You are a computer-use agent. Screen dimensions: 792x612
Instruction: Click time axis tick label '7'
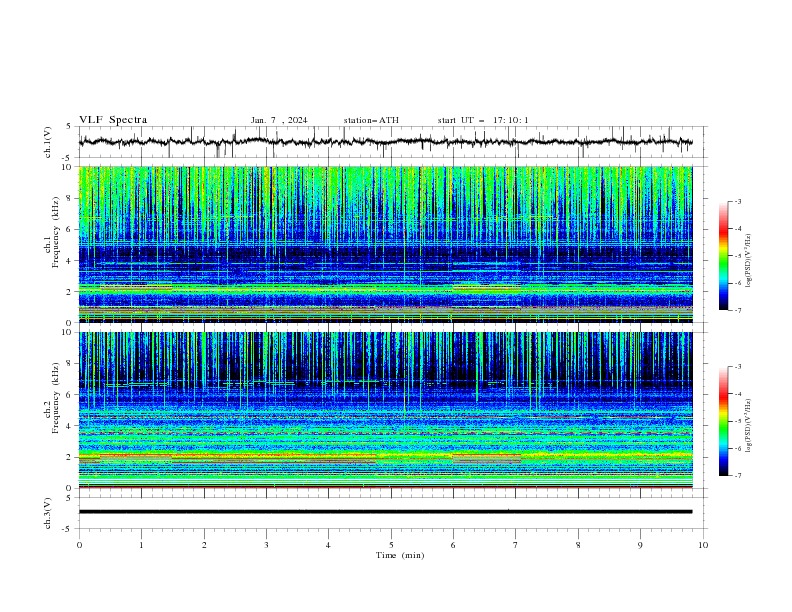pos(516,545)
